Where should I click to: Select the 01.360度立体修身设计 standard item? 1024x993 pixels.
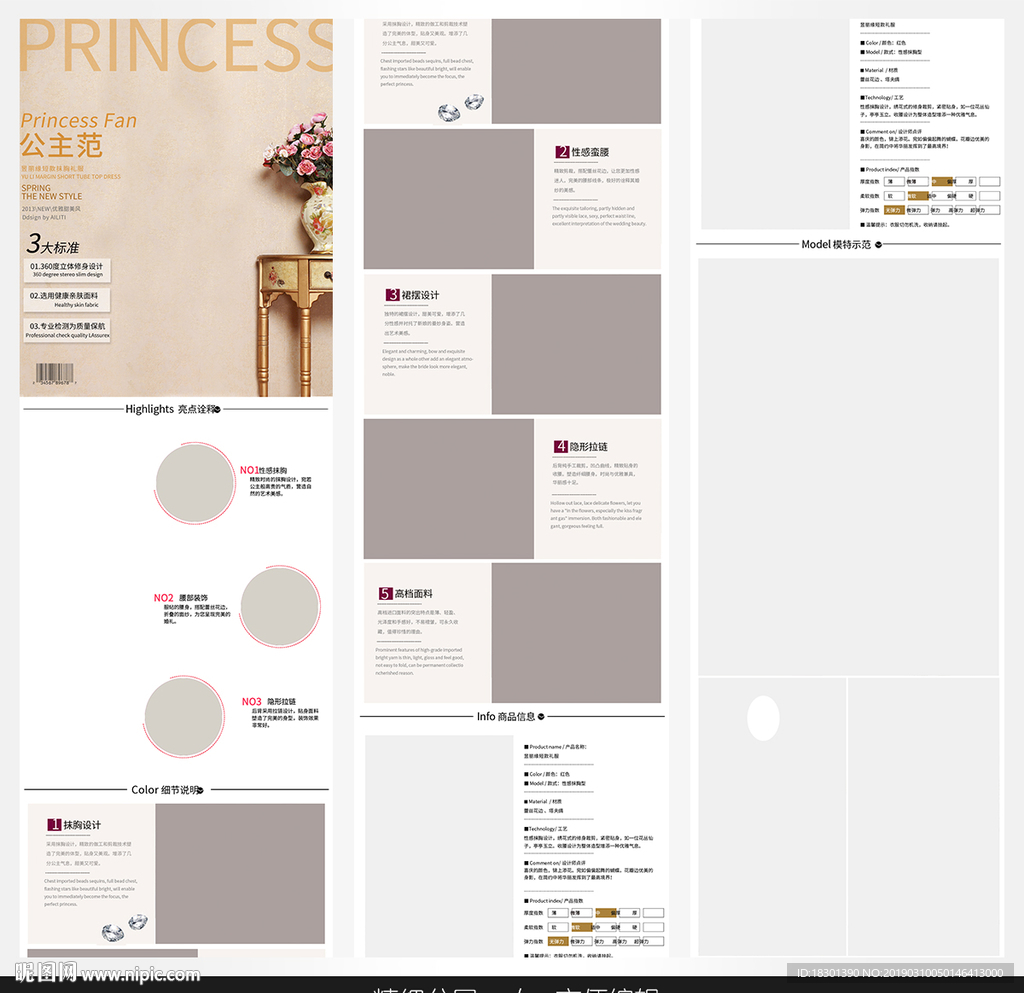[66, 269]
